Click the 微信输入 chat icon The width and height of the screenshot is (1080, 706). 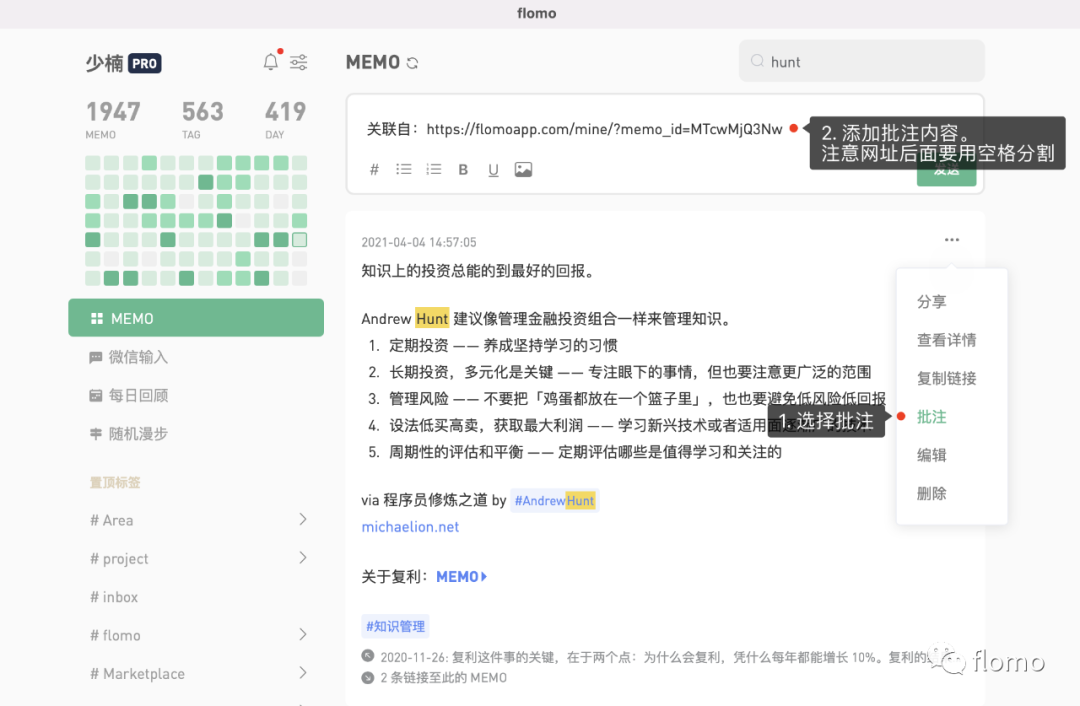click(96, 357)
